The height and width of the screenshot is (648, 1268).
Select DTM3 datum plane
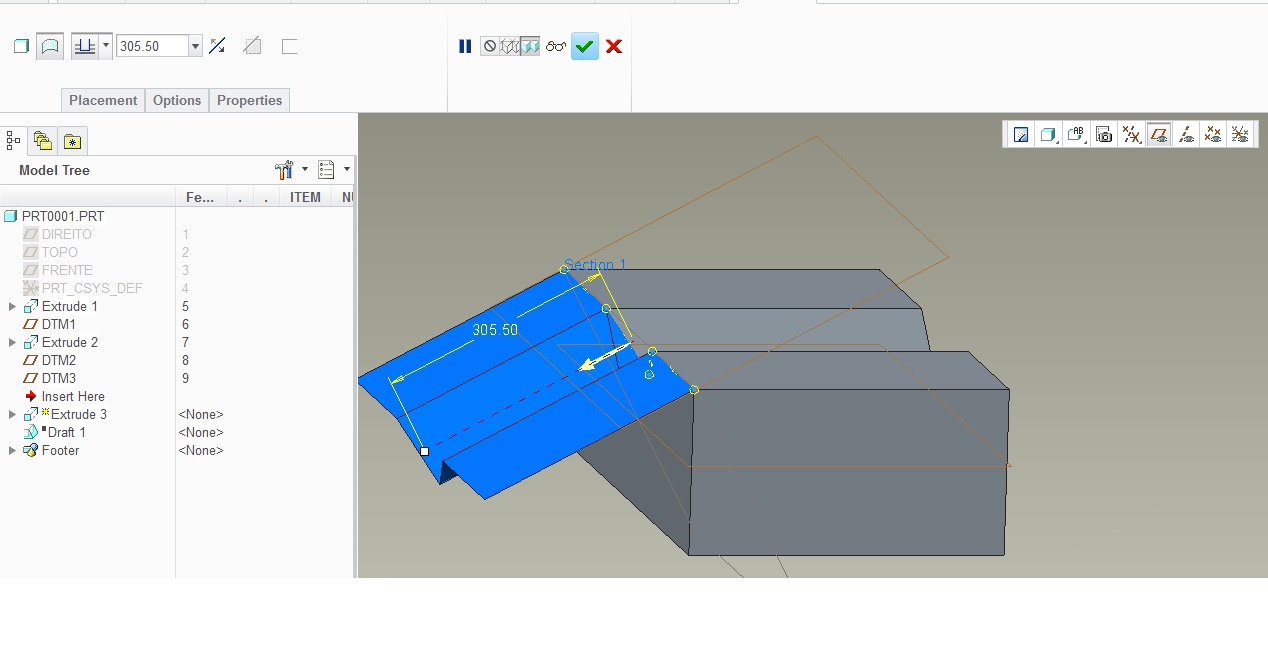[x=49, y=378]
